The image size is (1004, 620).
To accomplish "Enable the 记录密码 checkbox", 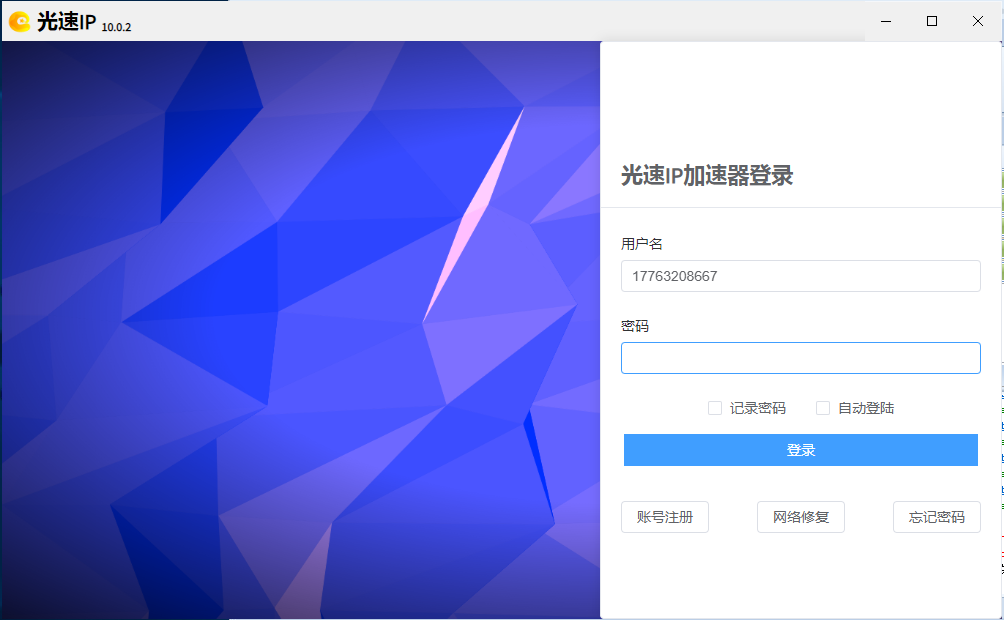I will (x=715, y=408).
